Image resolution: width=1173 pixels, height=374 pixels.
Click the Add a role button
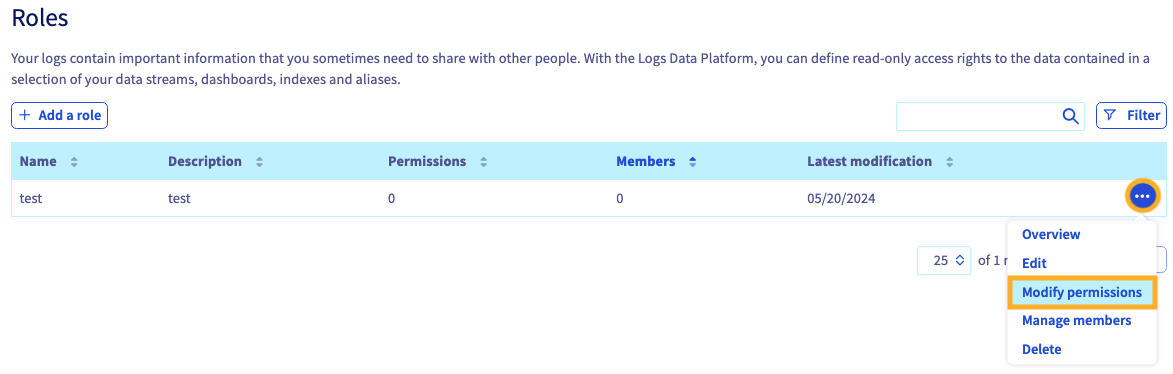[x=60, y=115]
